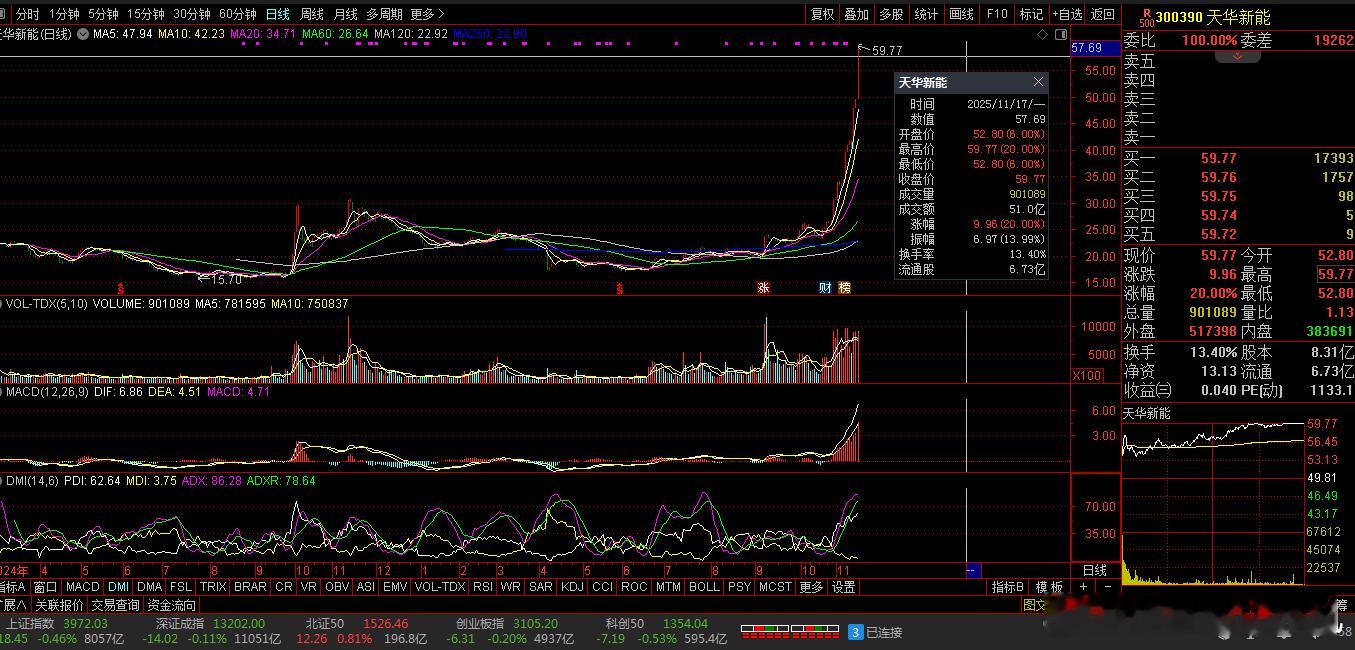Open F10 company information
This screenshot has width=1355, height=650.
click(x=997, y=14)
